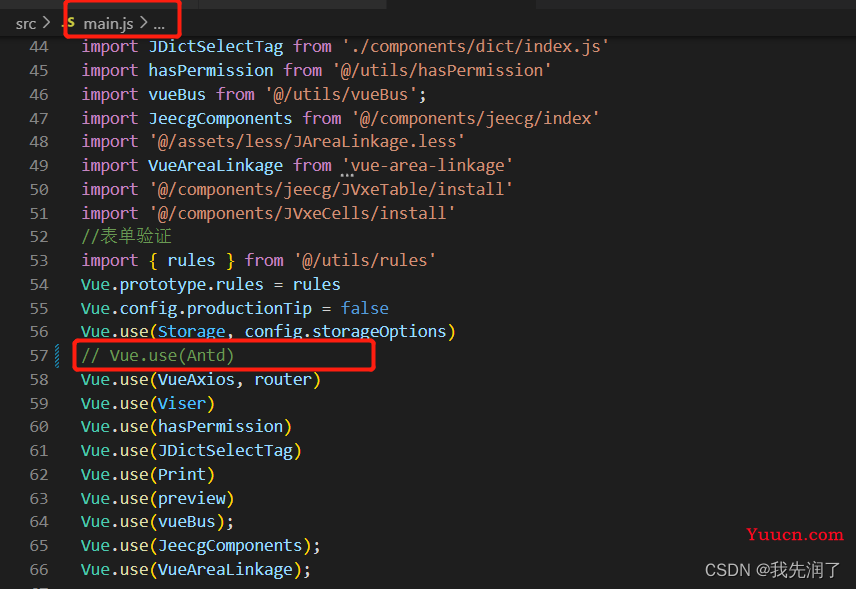Screen dimensions: 856x589
Task: Click the main.js breadcrumb segment
Action: coord(108,23)
